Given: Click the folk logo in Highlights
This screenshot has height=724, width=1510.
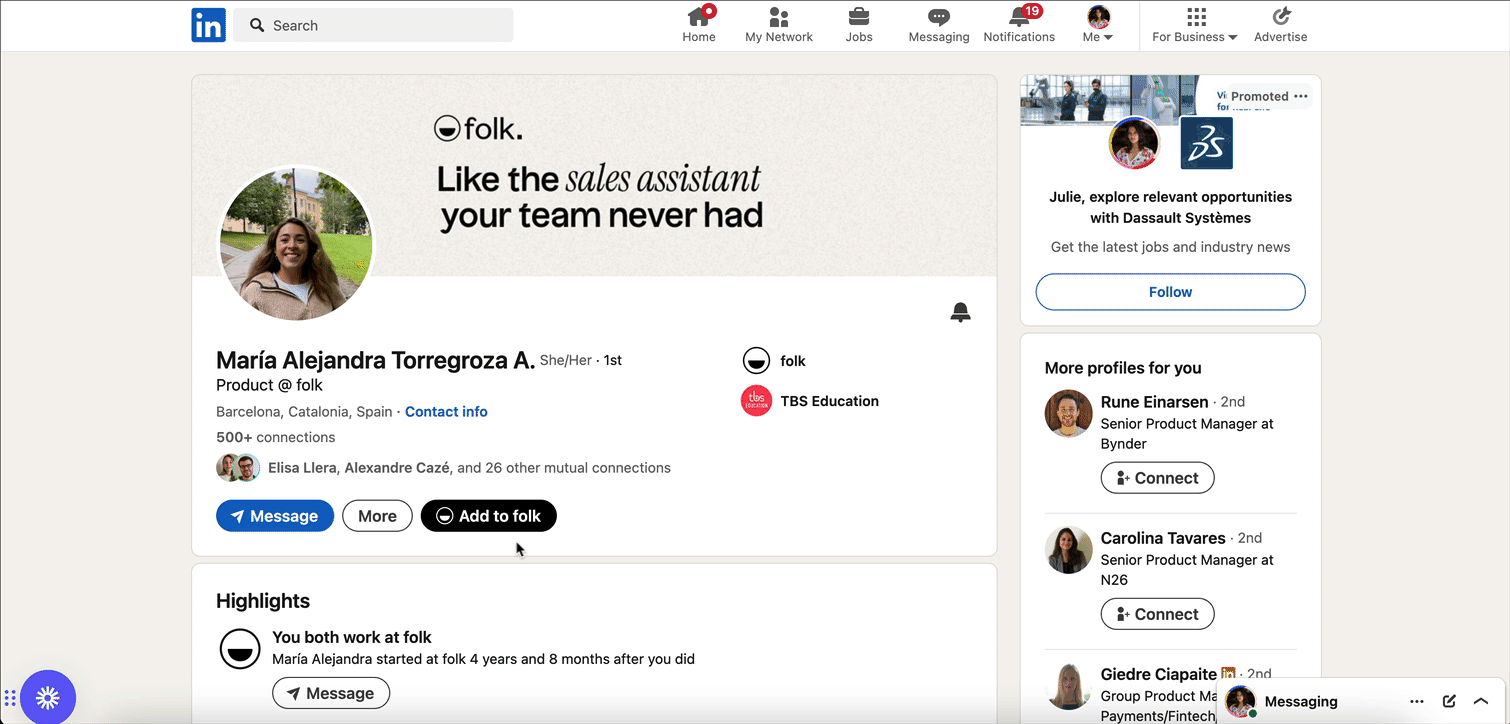Looking at the screenshot, I should coord(240,649).
